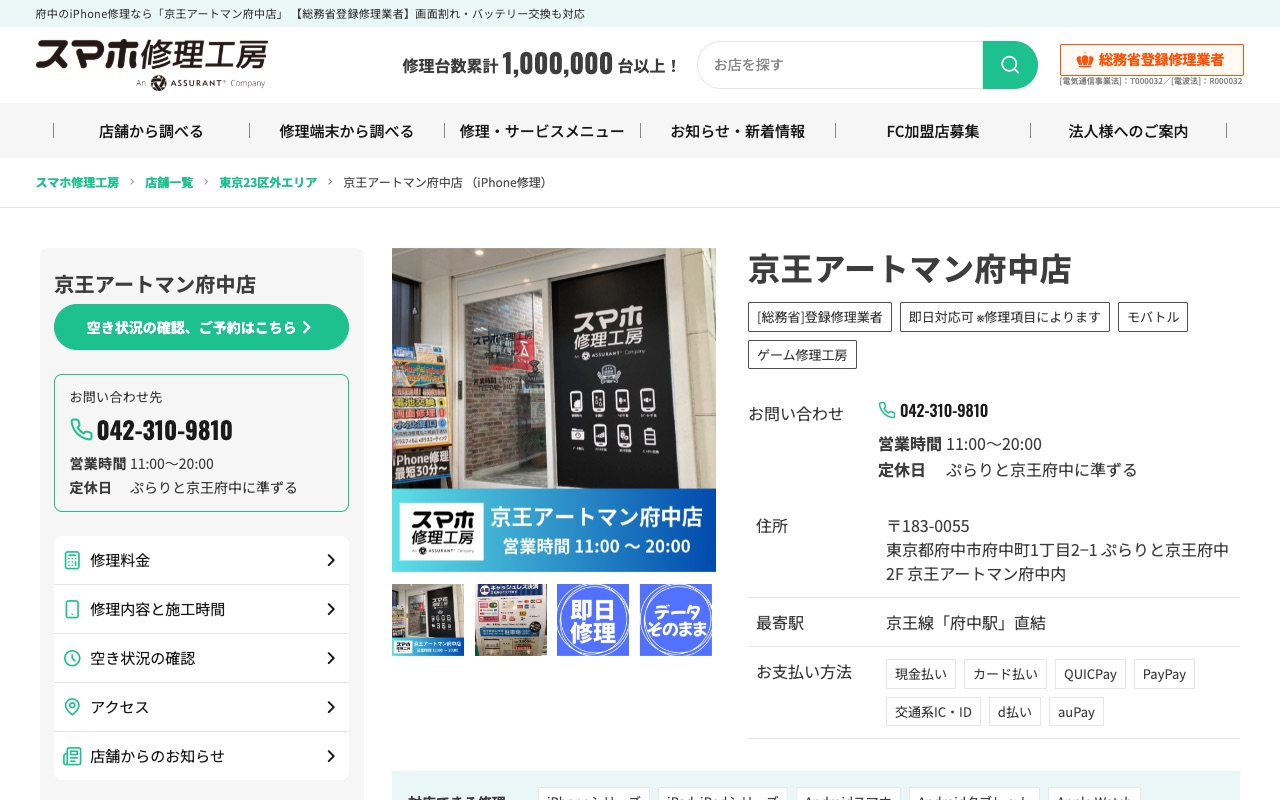Image resolution: width=1280 pixels, height=800 pixels.
Task: Select the データそのまま thumbnail
Action: (676, 620)
